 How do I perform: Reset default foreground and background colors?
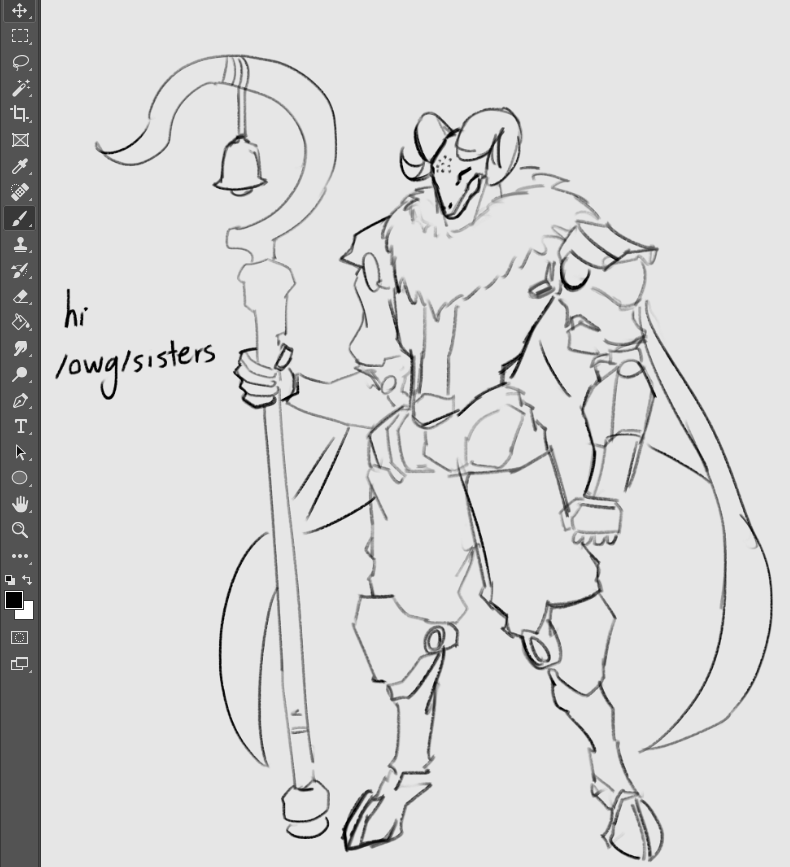coord(10,580)
